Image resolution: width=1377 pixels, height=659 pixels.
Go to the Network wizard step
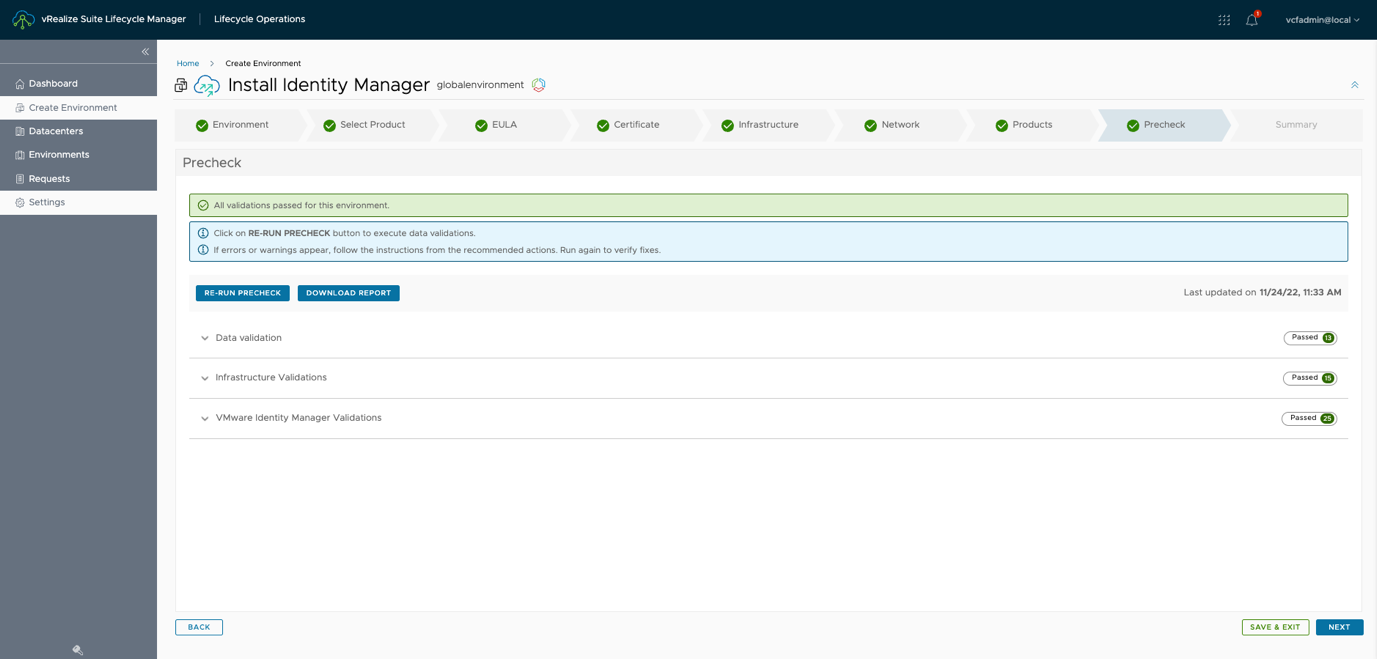pos(900,125)
